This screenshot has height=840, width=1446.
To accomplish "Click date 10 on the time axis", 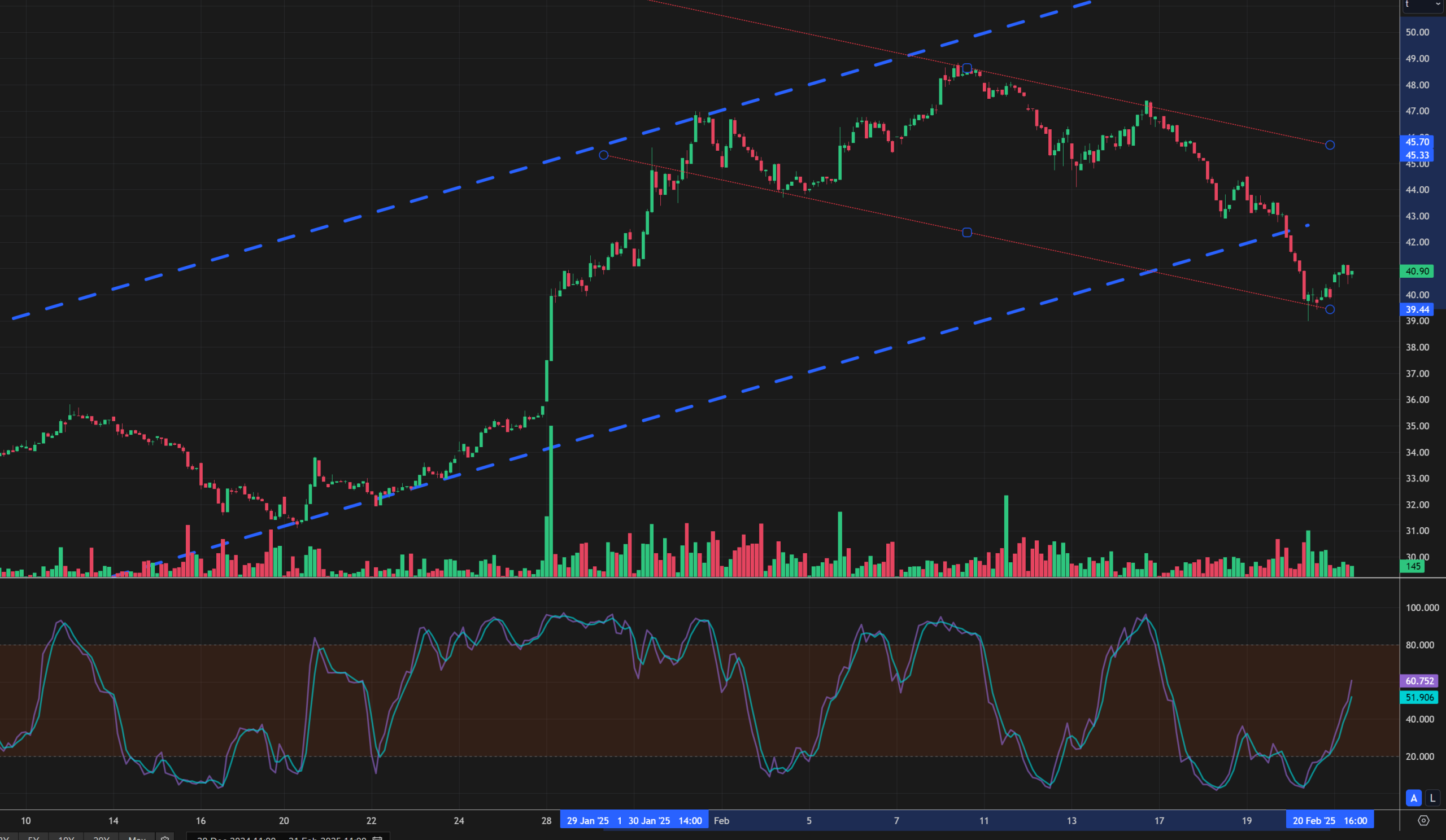I will 26,820.
